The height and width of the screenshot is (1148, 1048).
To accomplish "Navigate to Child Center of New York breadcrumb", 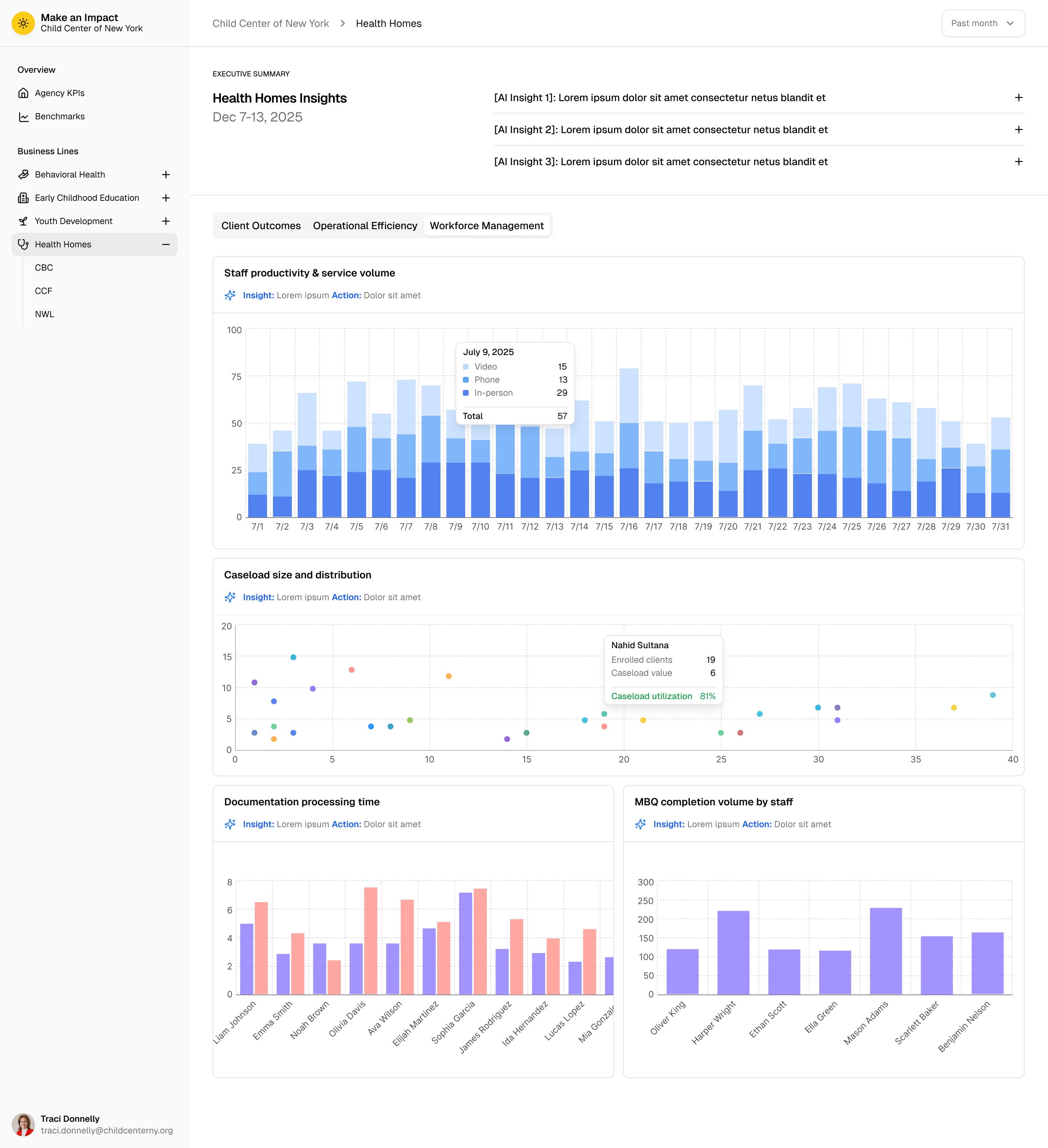I will coord(271,23).
